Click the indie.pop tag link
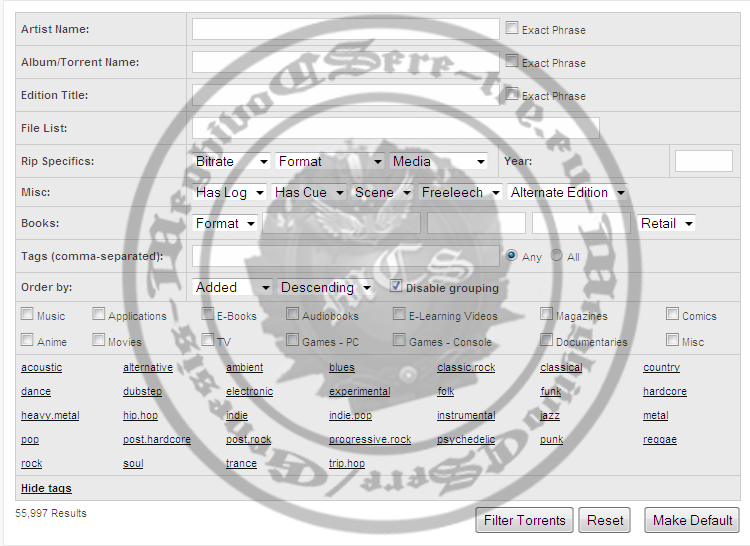750x546 pixels. point(351,415)
